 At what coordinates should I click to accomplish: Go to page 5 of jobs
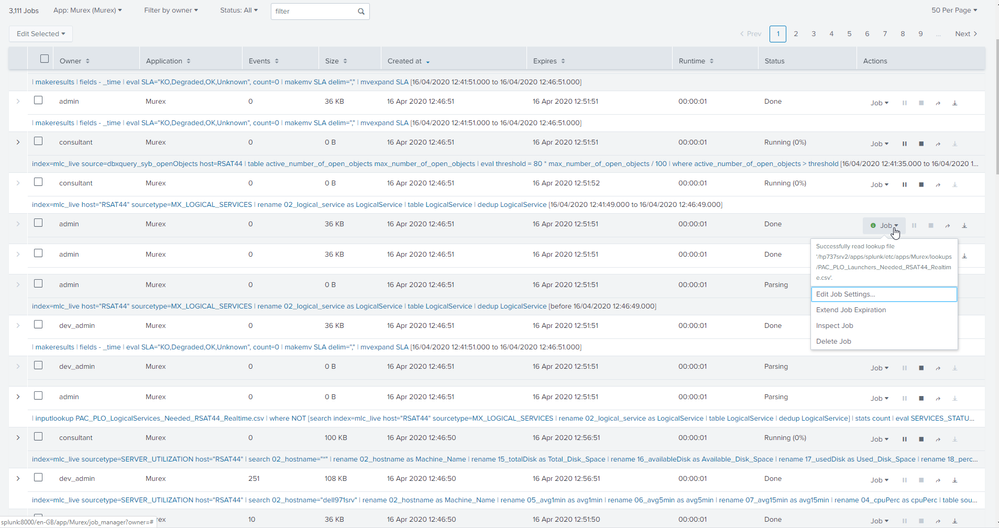coord(849,34)
